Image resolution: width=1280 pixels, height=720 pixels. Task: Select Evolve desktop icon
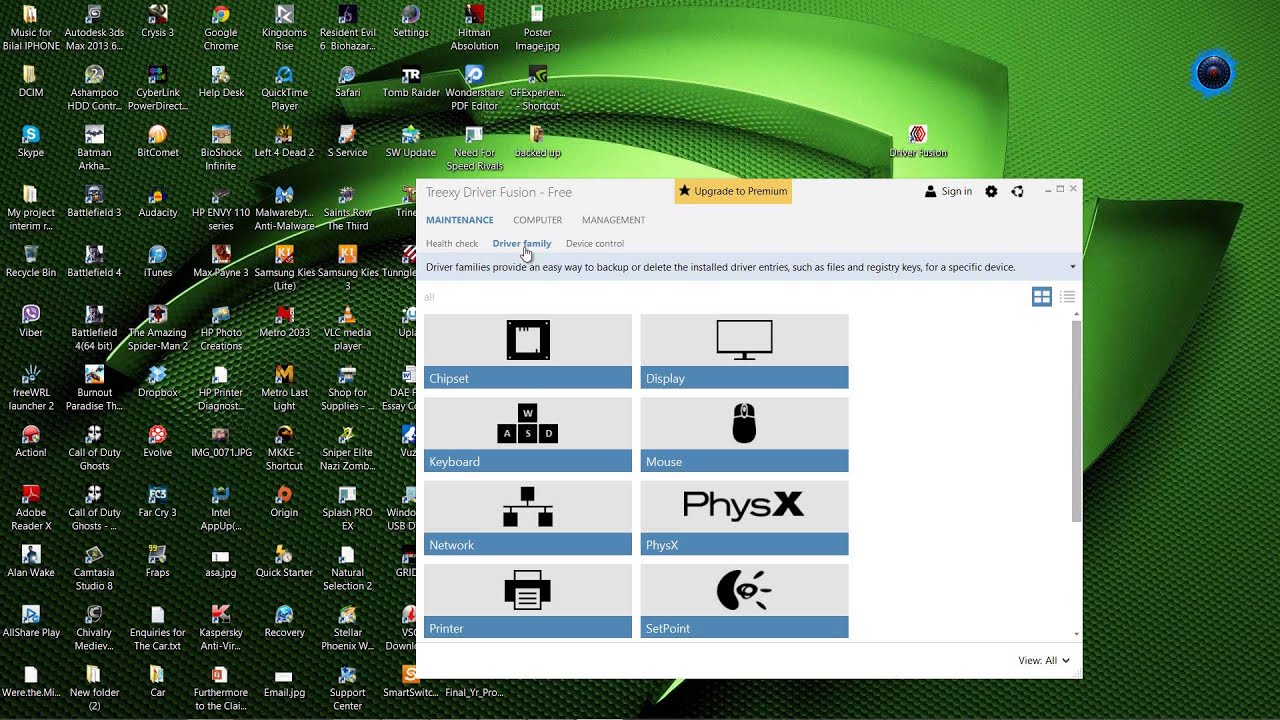coord(158,442)
